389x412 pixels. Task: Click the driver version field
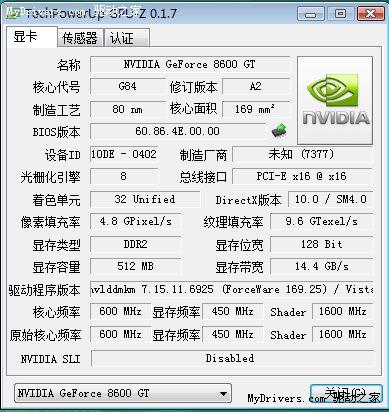(231, 289)
